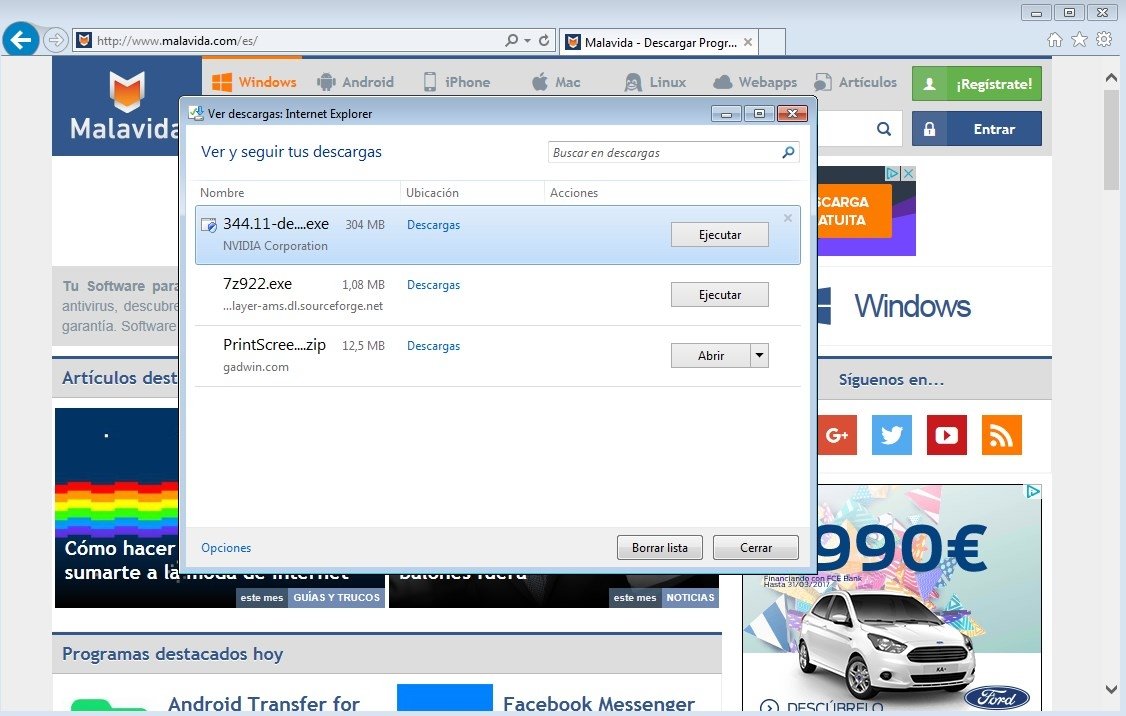The image size is (1126, 716).
Task: Run the 344.11 NVIDIA download with Ejecutar
Action: point(720,235)
